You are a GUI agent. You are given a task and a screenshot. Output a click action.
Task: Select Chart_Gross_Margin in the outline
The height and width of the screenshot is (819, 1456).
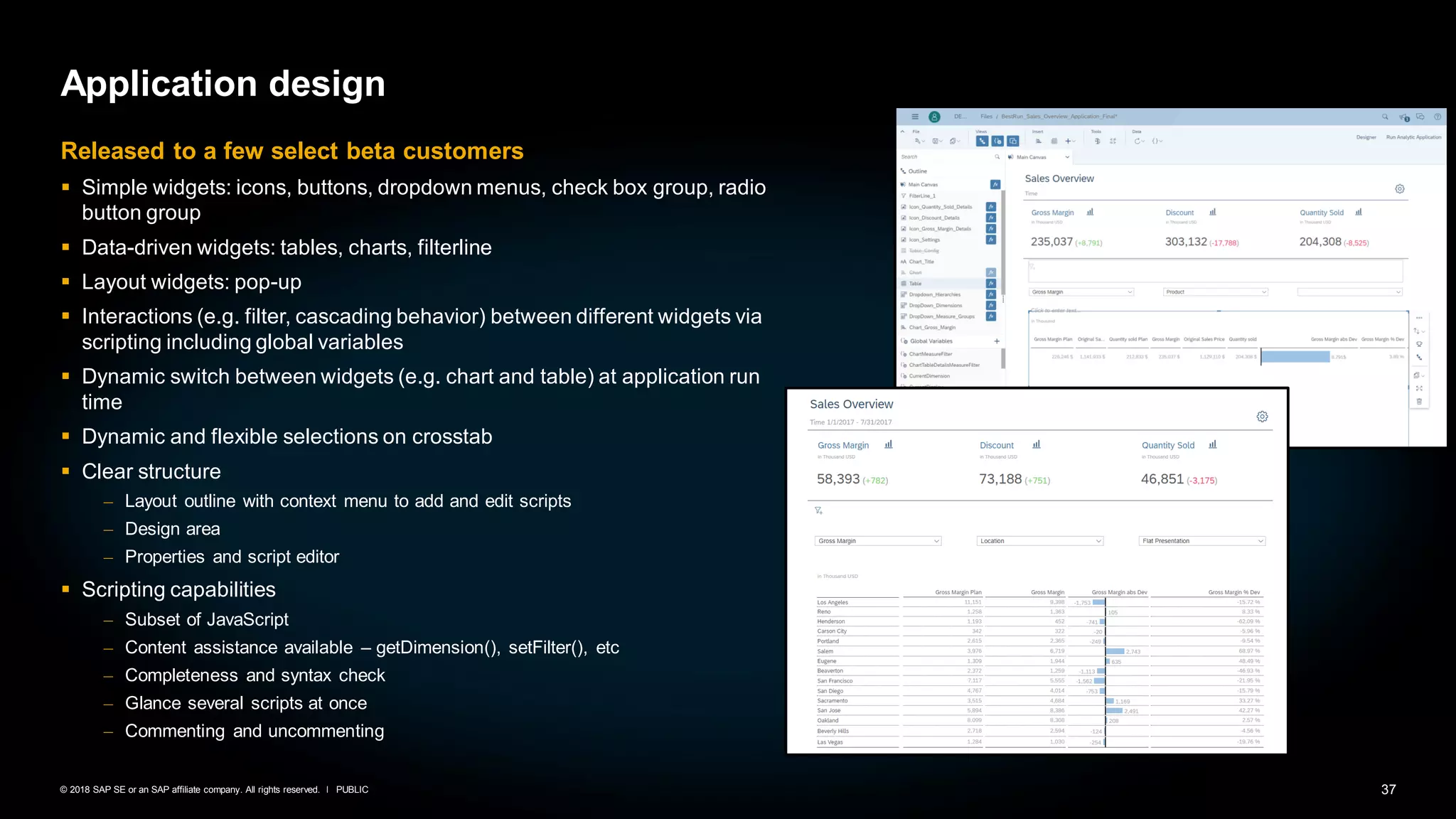point(932,328)
